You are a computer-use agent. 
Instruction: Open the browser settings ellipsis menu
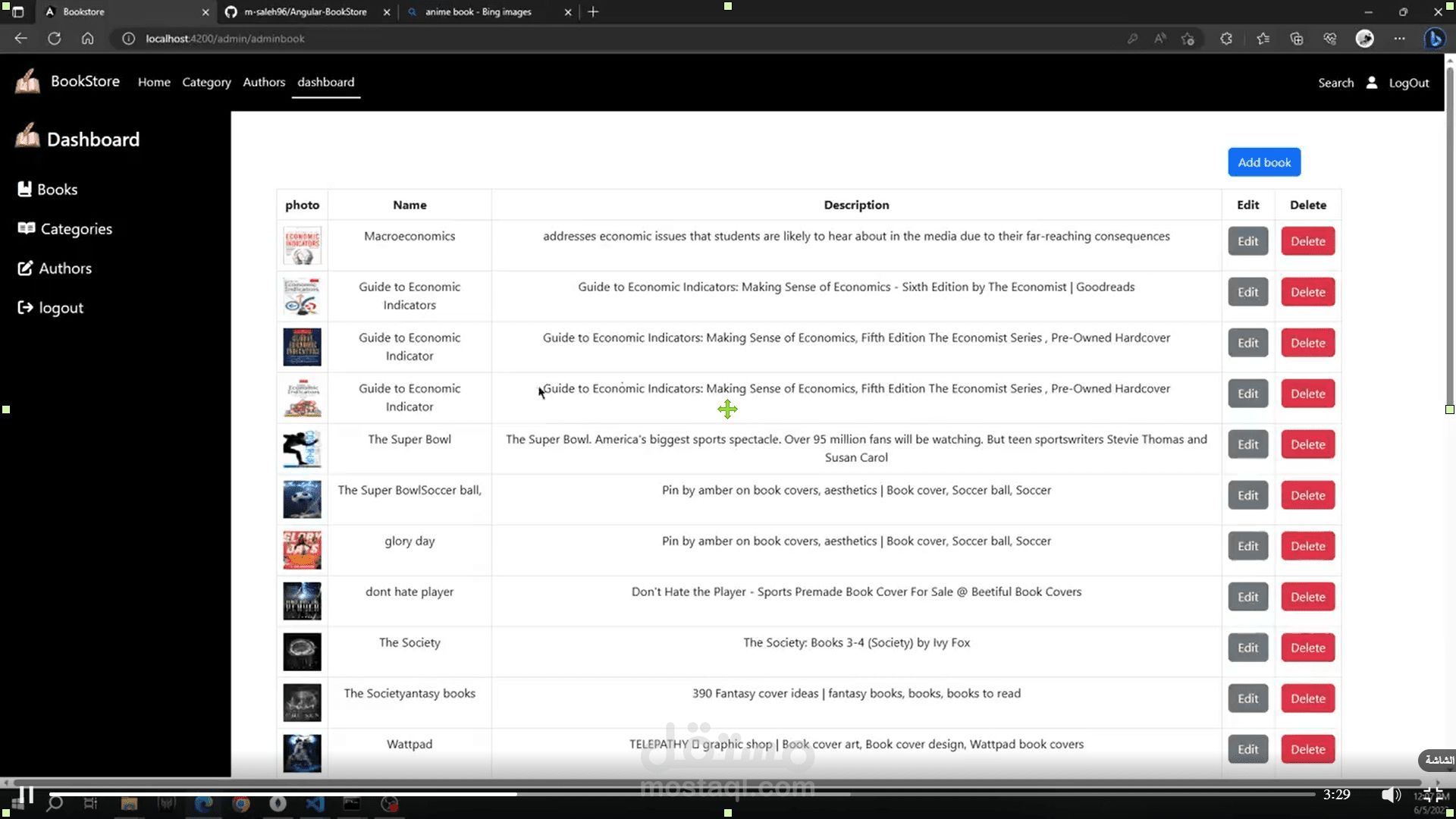(1399, 39)
